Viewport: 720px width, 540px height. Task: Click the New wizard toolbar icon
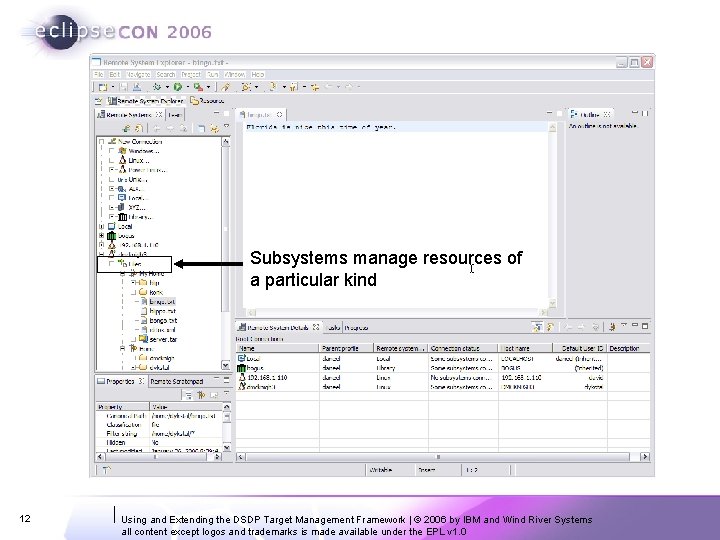[103, 87]
